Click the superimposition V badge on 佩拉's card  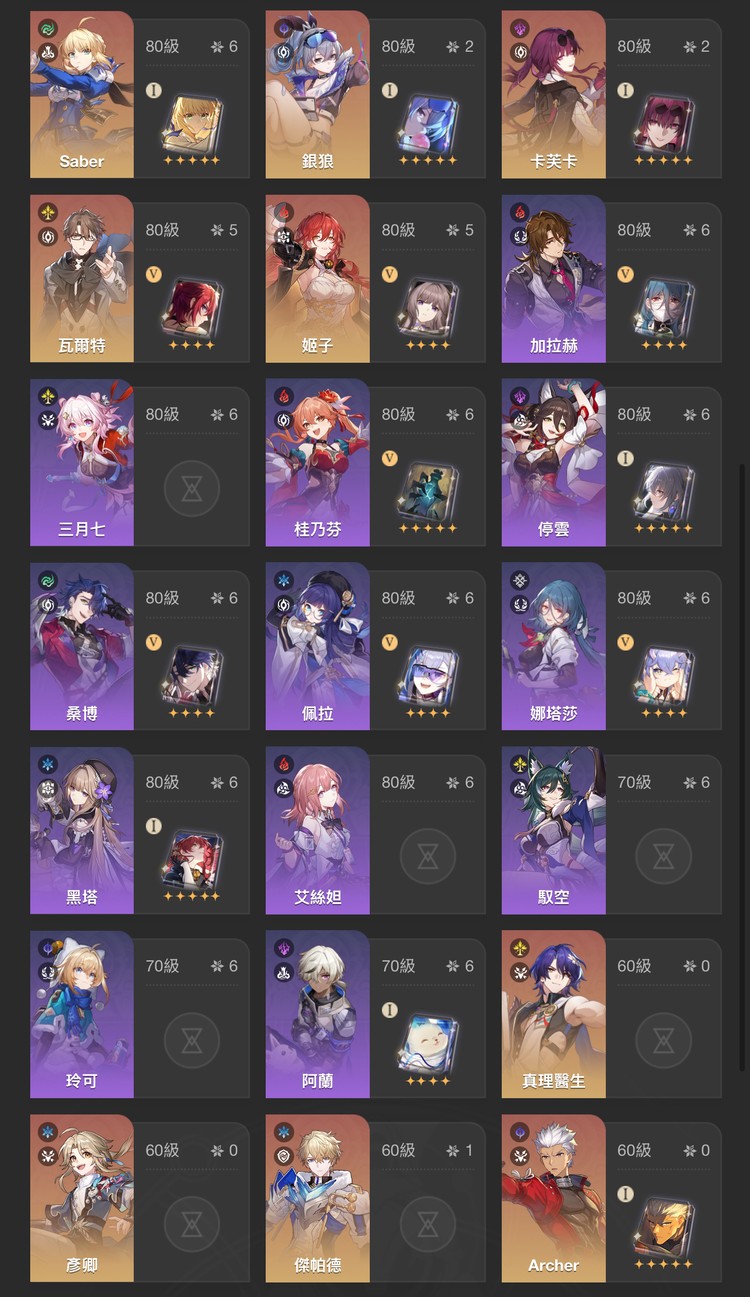point(390,642)
